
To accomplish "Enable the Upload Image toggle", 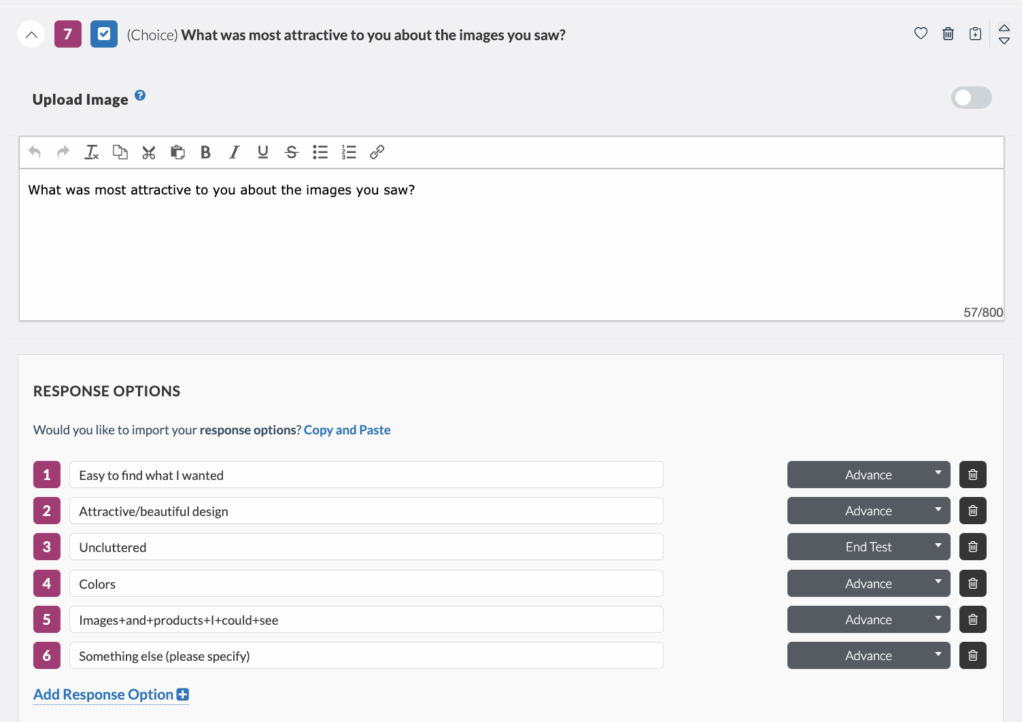I will click(x=970, y=97).
